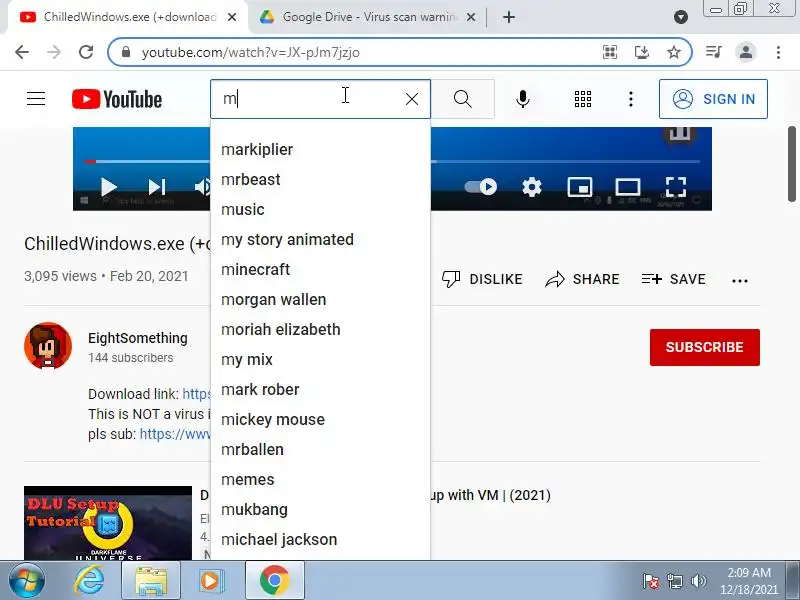Viewport: 800px width, 600px height.
Task: Enter full screen on the video
Action: click(x=676, y=187)
